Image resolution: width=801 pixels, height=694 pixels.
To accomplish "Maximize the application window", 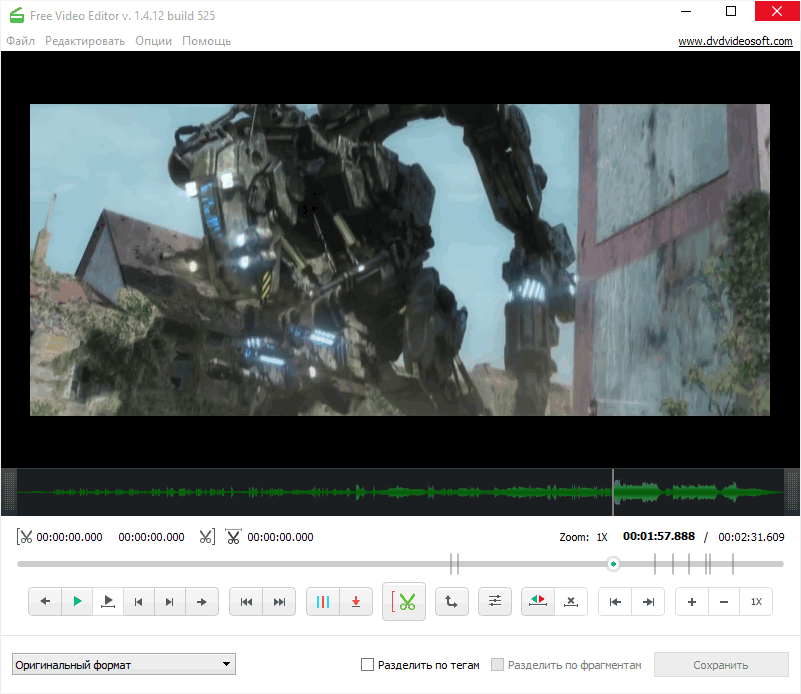I will (x=731, y=11).
